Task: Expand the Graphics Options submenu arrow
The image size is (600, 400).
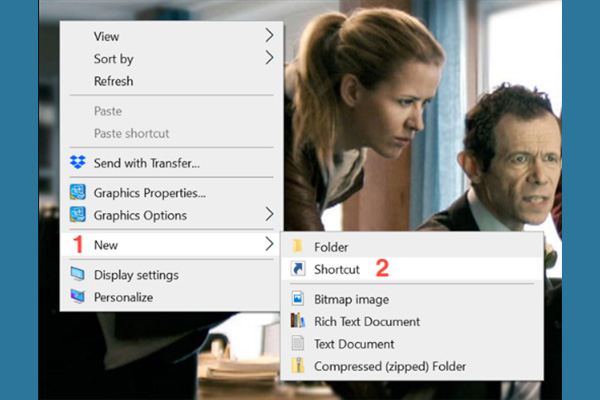Action: [x=269, y=214]
